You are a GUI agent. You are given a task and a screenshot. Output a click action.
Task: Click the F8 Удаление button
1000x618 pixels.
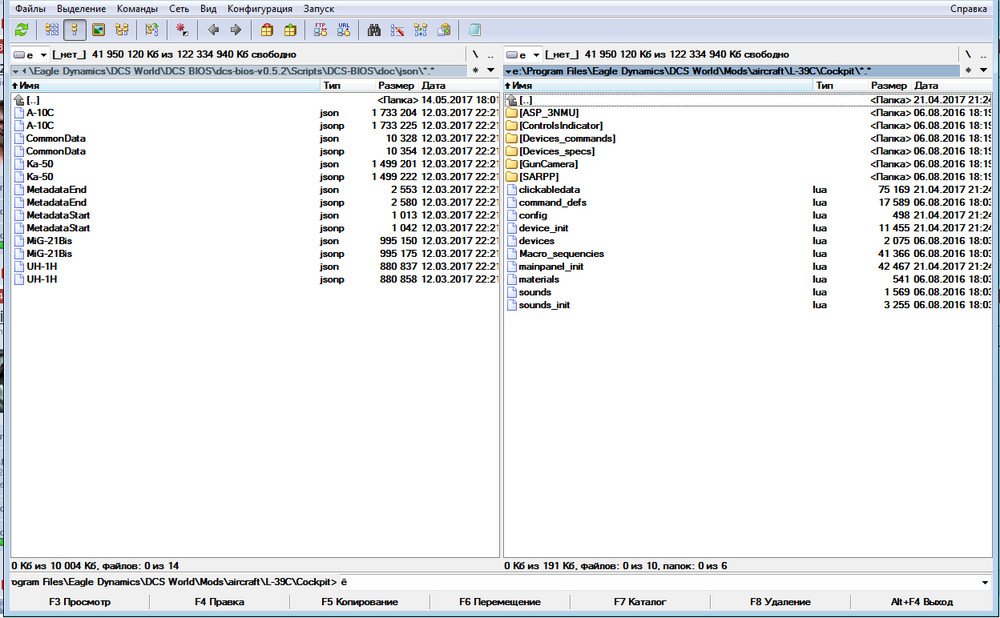tap(780, 601)
